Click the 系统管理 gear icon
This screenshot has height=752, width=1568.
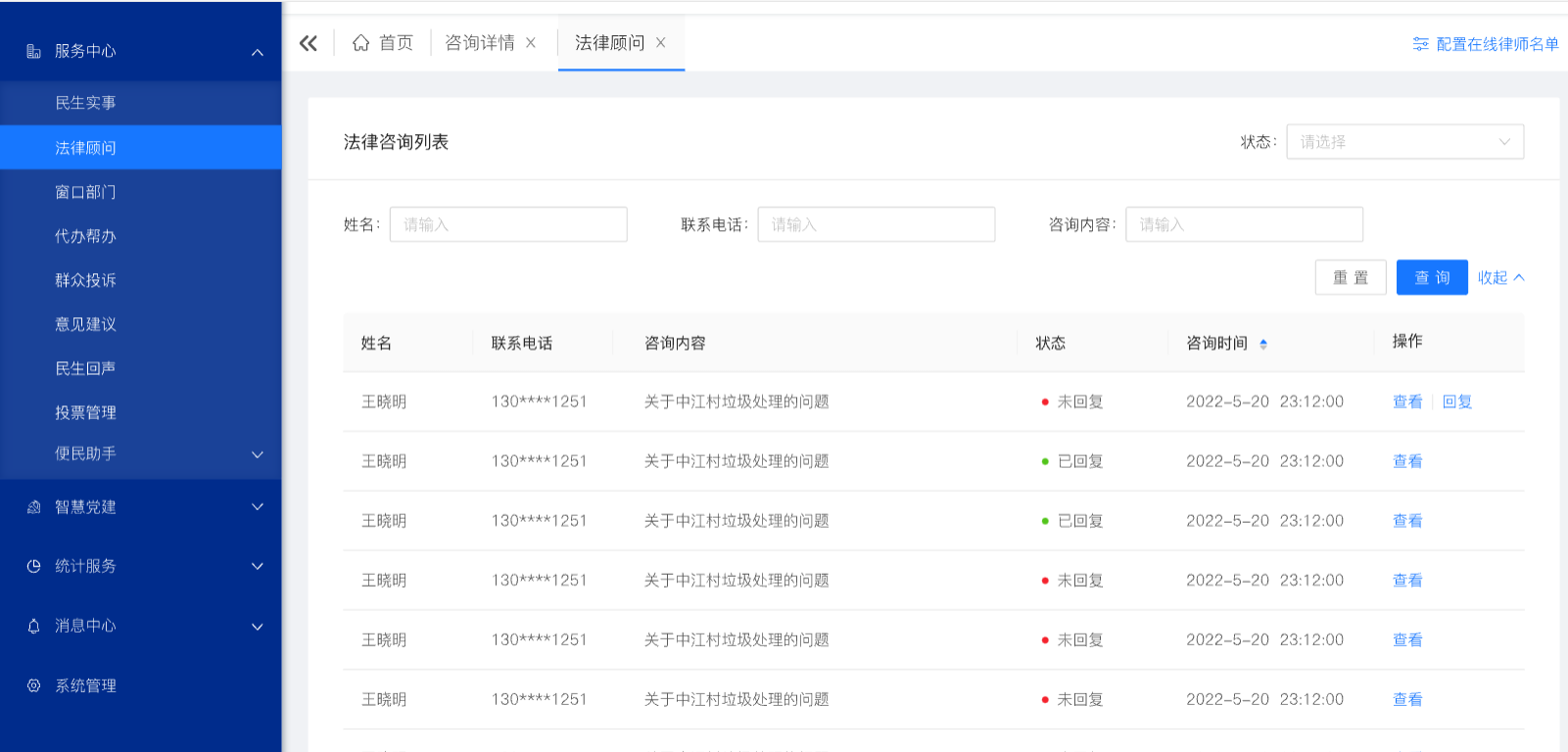point(33,685)
